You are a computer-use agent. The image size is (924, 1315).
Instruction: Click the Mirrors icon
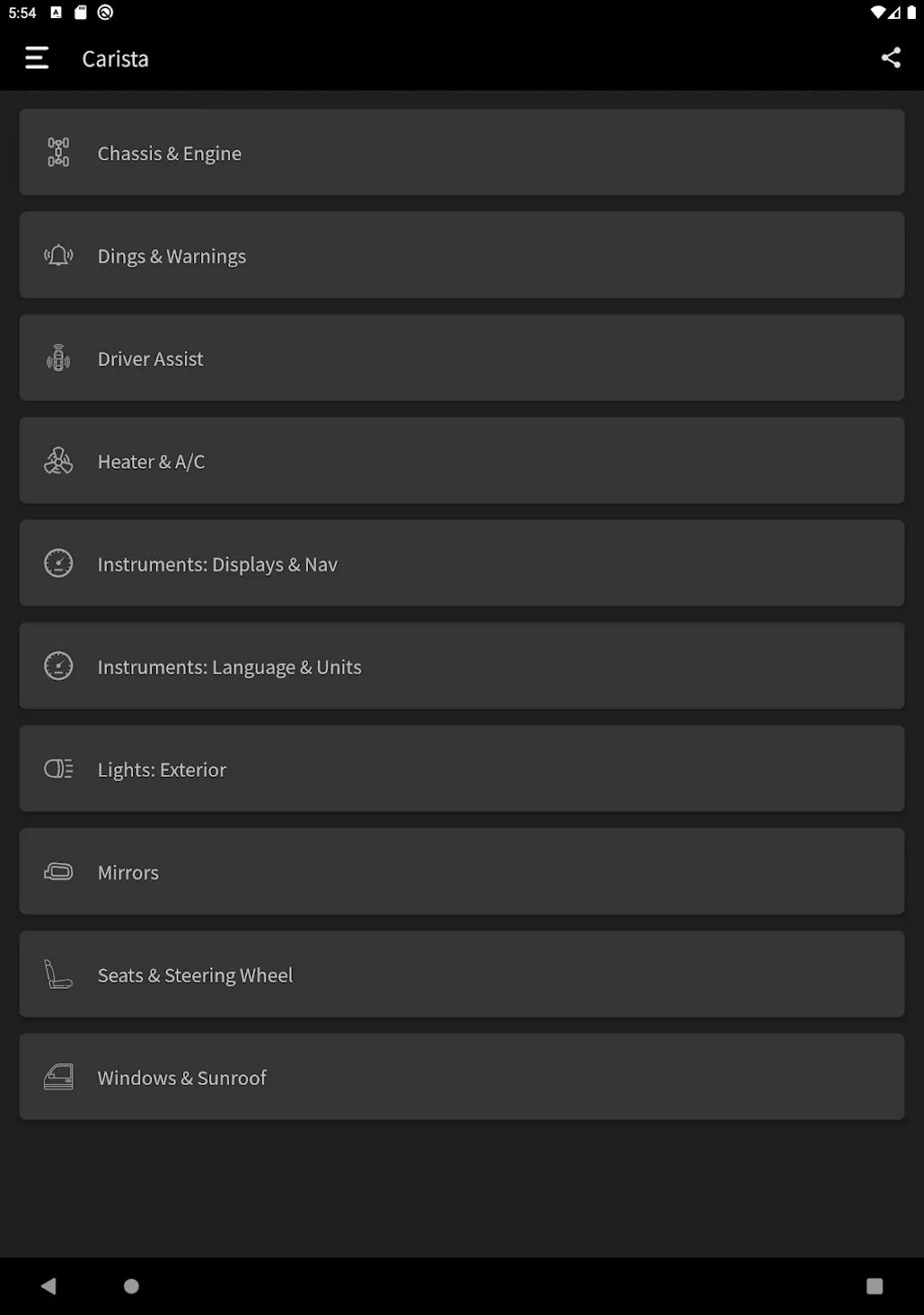pos(59,872)
